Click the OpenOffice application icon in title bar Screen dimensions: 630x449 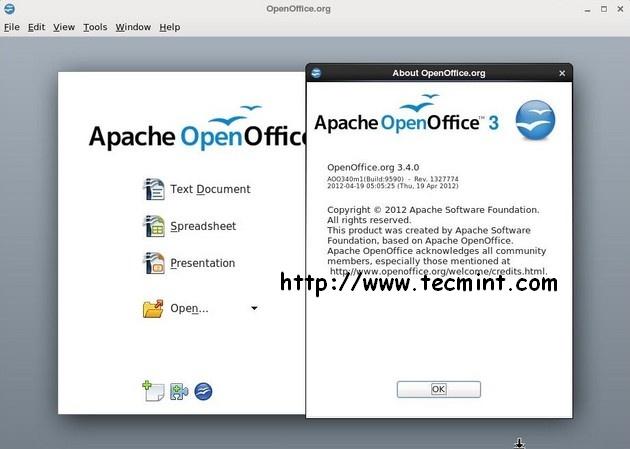click(x=9, y=8)
